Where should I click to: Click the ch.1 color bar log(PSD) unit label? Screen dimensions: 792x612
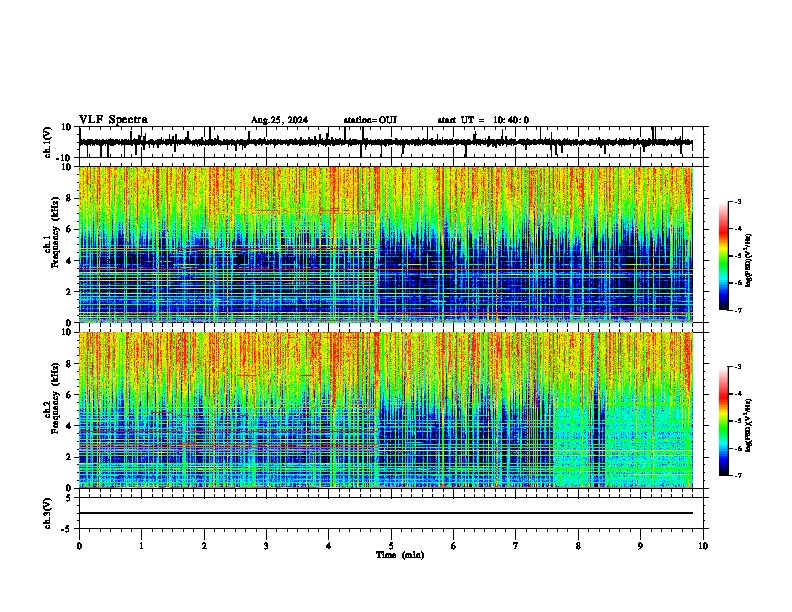[x=749, y=261]
